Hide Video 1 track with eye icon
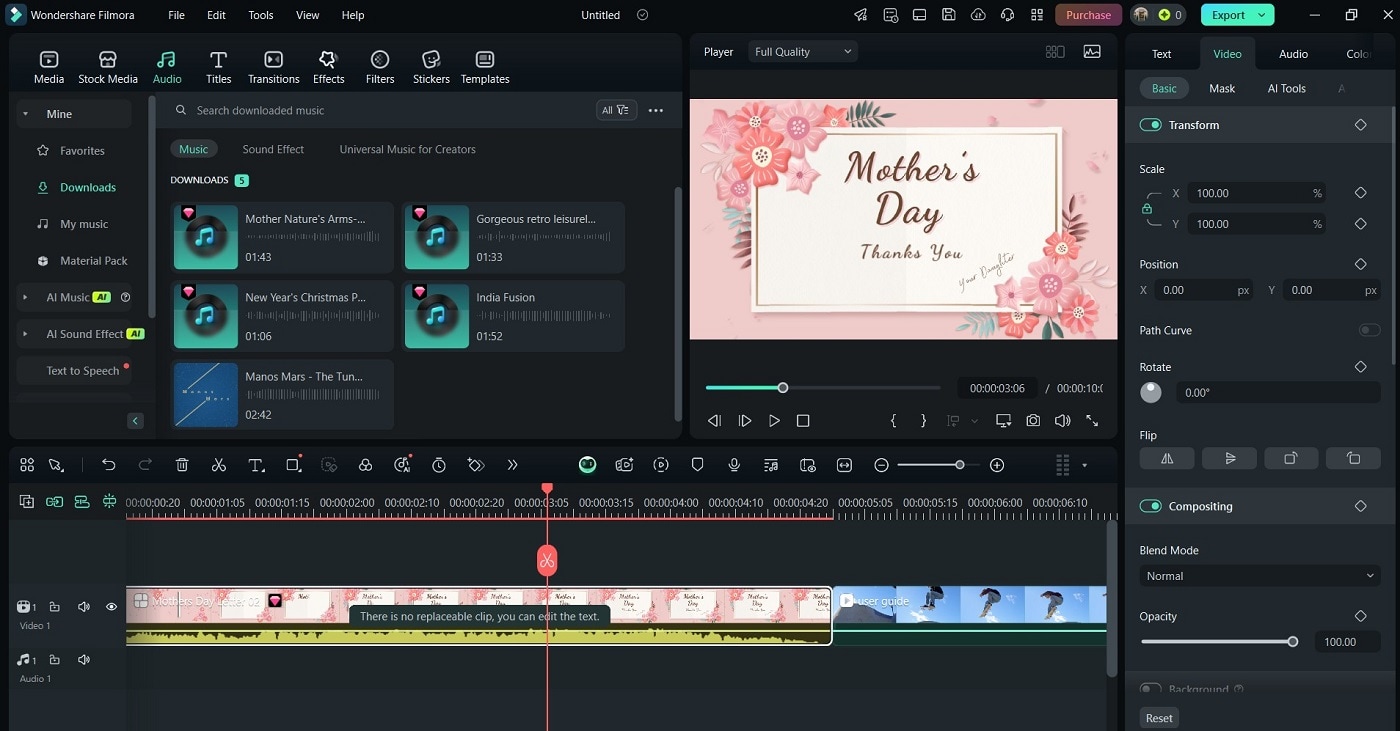Image resolution: width=1400 pixels, height=731 pixels. coord(111,607)
